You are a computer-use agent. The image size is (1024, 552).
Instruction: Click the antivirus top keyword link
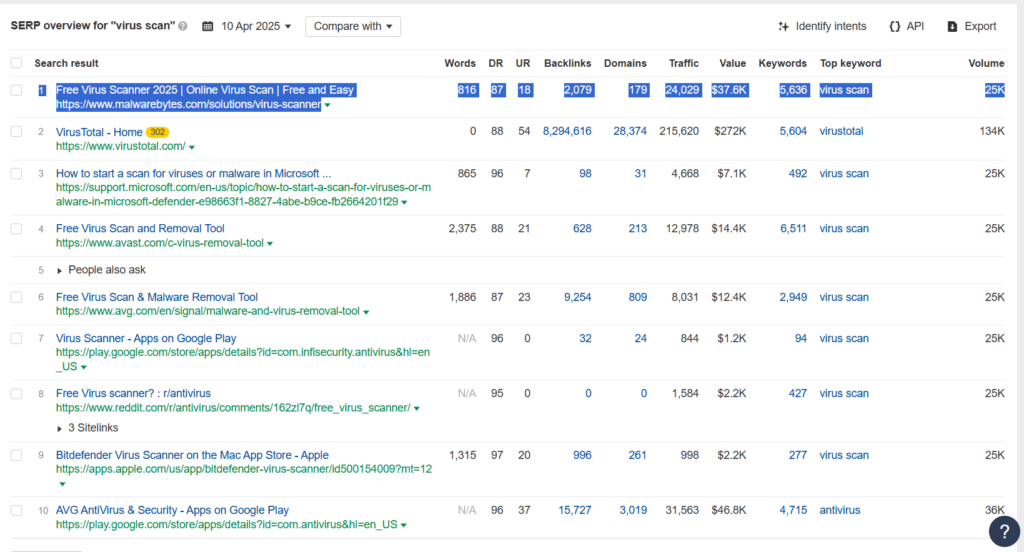[840, 510]
